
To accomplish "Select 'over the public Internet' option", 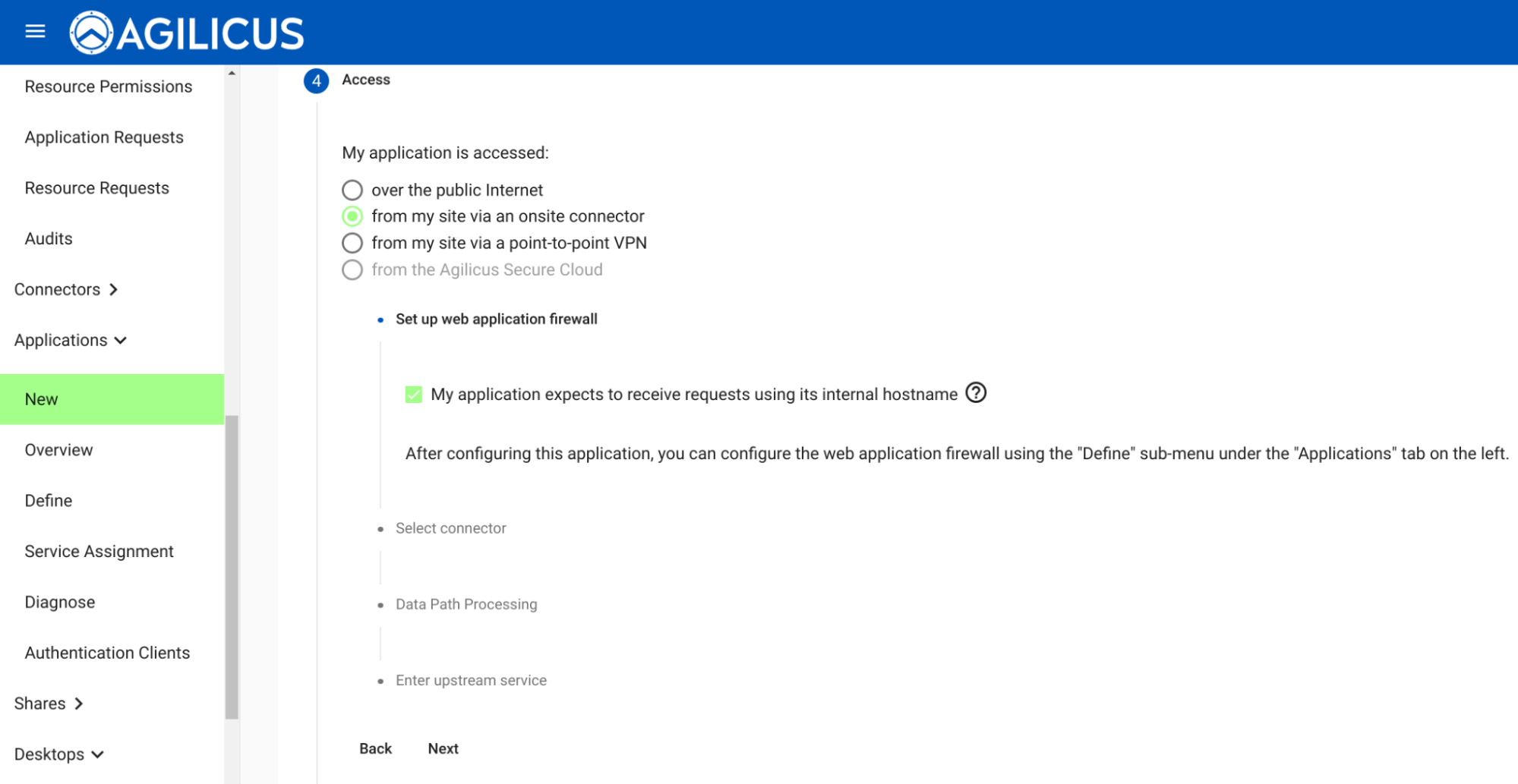I will click(x=352, y=190).
